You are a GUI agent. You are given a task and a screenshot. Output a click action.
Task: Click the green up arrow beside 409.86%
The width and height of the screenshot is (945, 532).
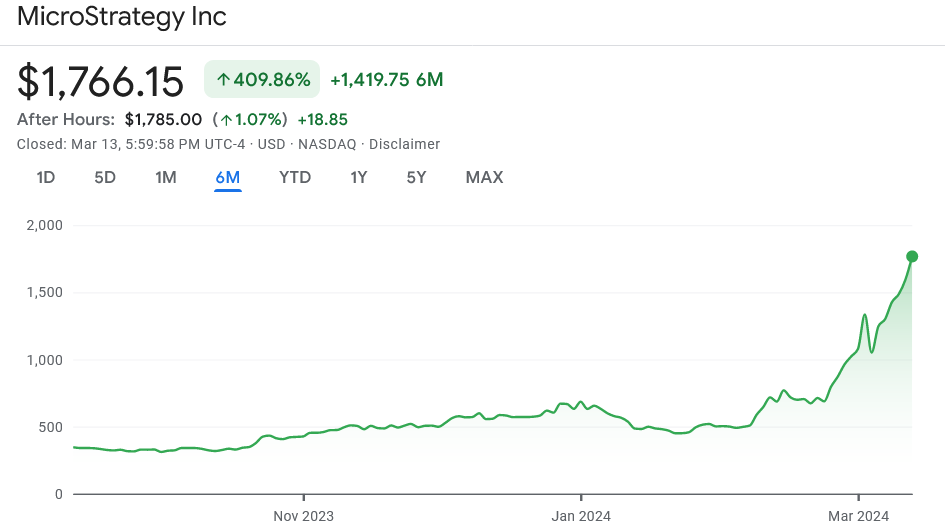pos(222,80)
